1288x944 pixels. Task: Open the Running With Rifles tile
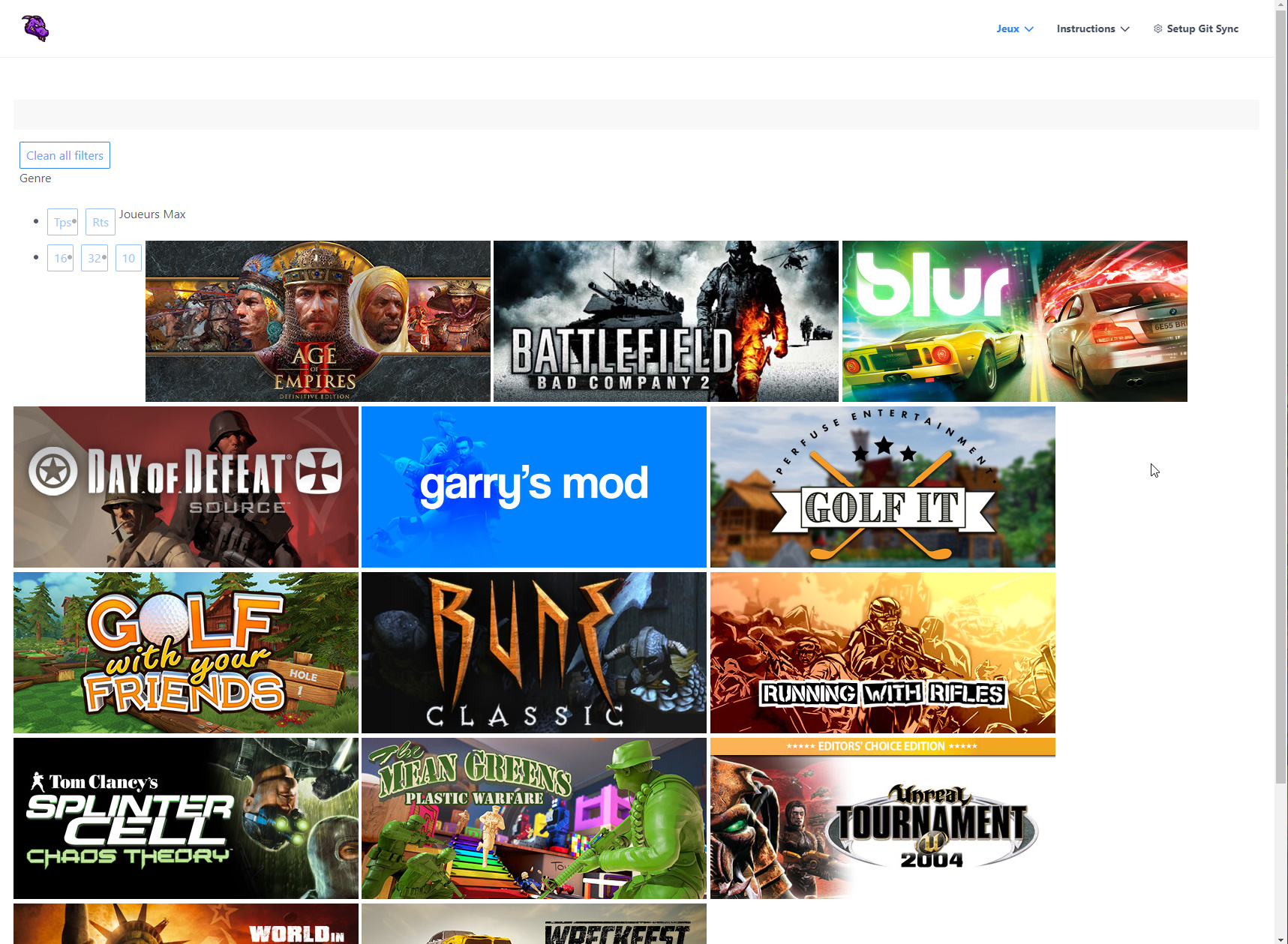[x=883, y=652]
